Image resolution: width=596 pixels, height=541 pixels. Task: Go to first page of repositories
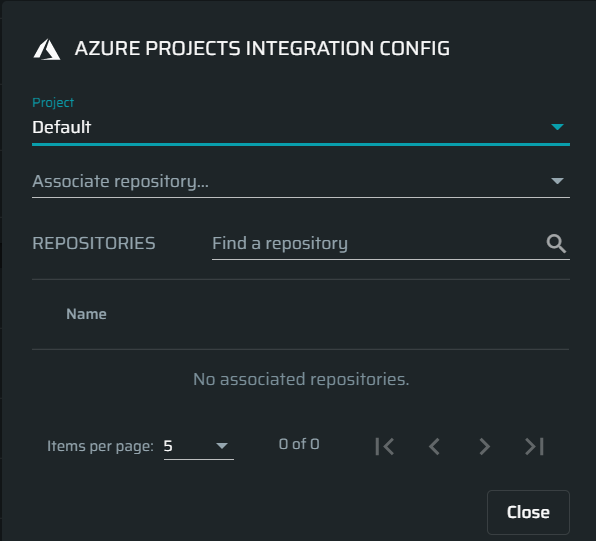[x=385, y=446]
